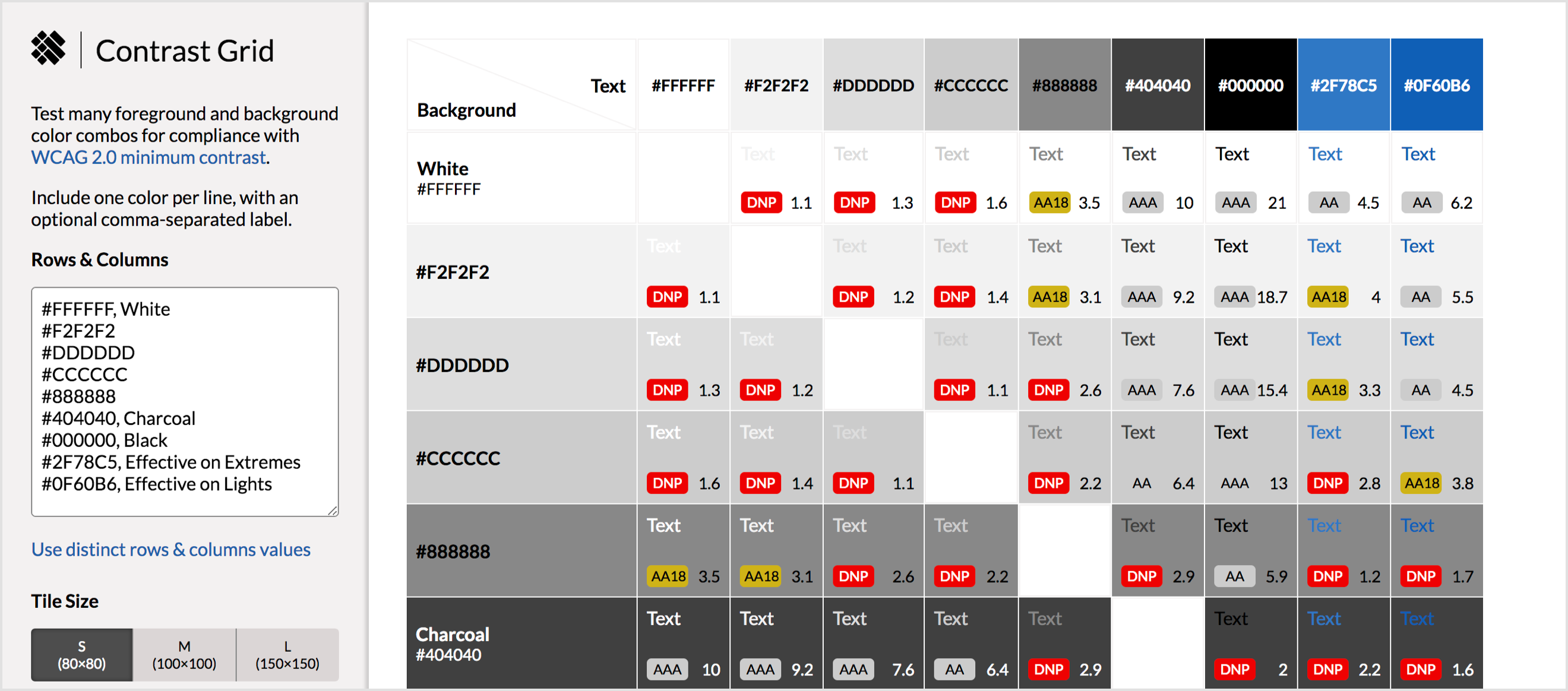Click the #888888 column header swatch
This screenshot has width=1568, height=691.
[1064, 85]
